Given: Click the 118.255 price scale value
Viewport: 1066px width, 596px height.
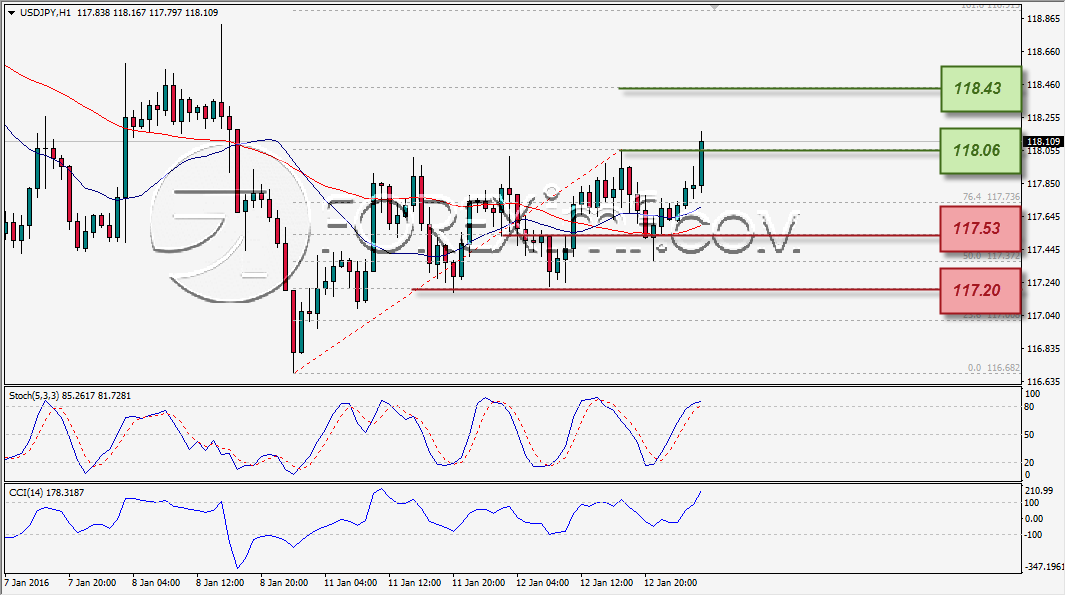Looking at the screenshot, I should pos(1043,118).
